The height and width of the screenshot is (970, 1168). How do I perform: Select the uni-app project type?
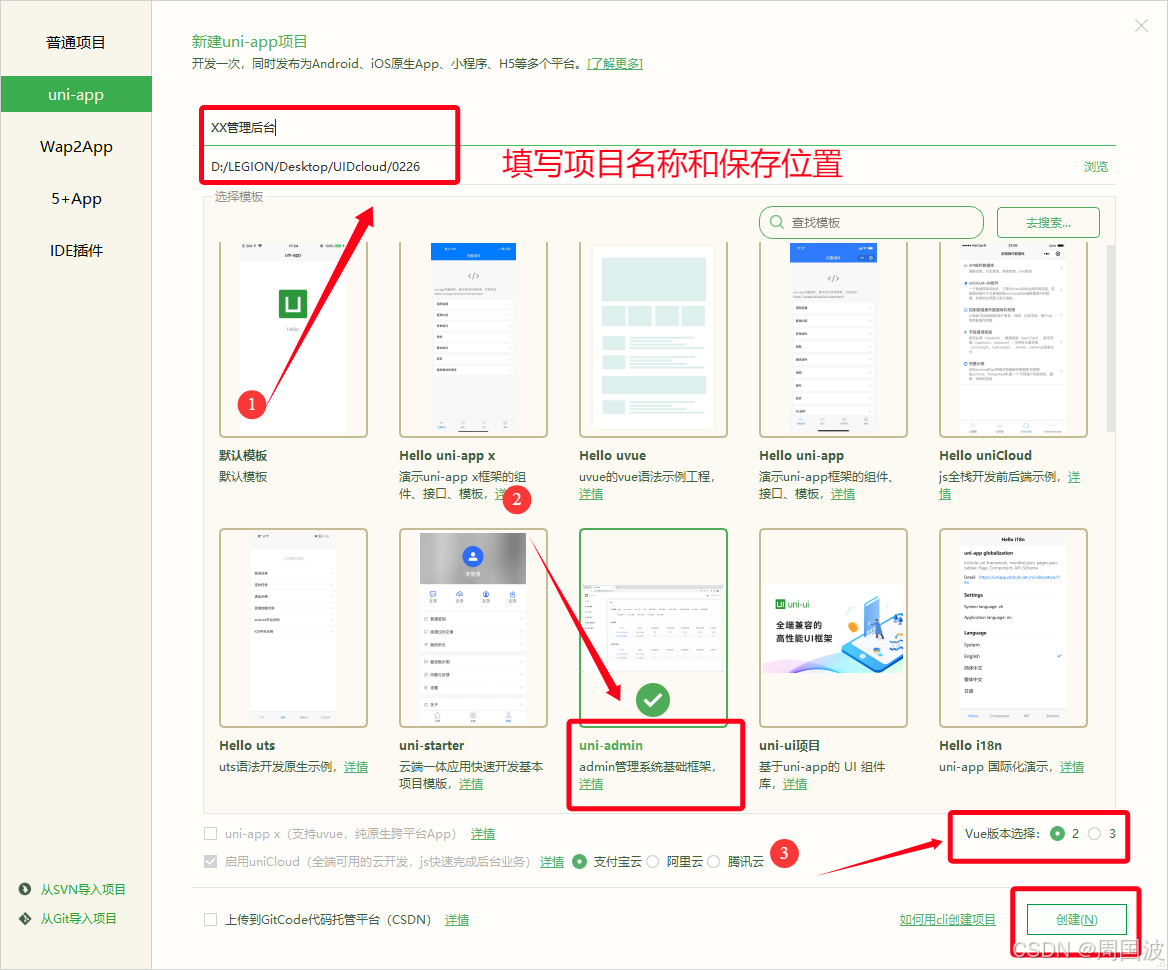(75, 95)
